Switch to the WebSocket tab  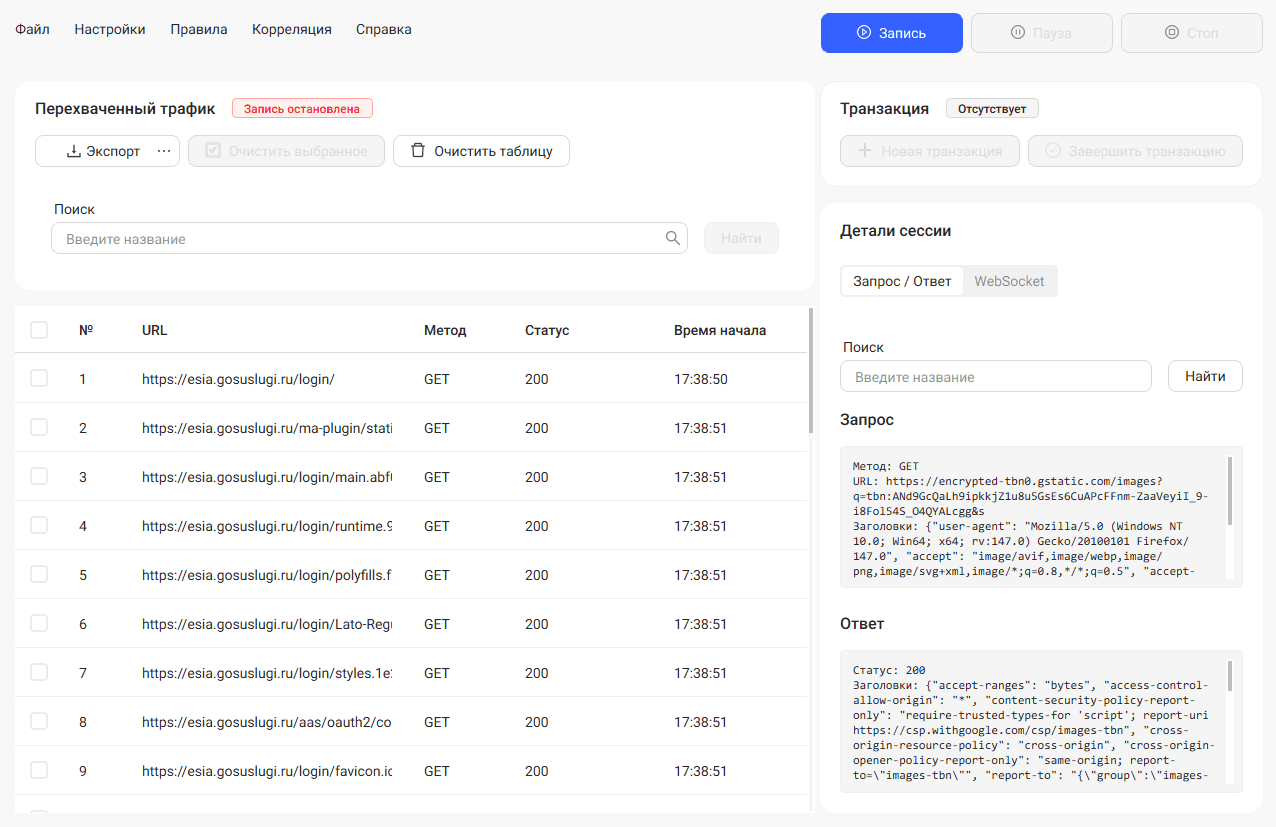click(x=1009, y=281)
